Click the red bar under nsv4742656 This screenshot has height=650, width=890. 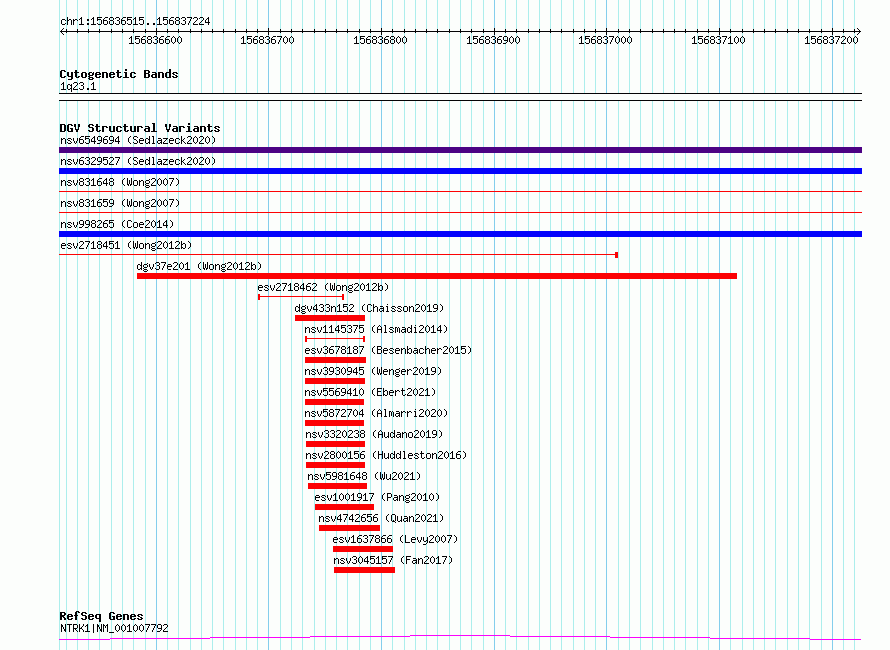tap(349, 528)
